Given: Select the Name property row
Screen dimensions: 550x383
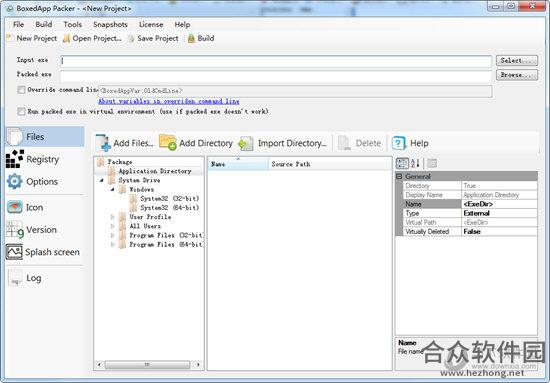Looking at the screenshot, I should click(470, 204).
